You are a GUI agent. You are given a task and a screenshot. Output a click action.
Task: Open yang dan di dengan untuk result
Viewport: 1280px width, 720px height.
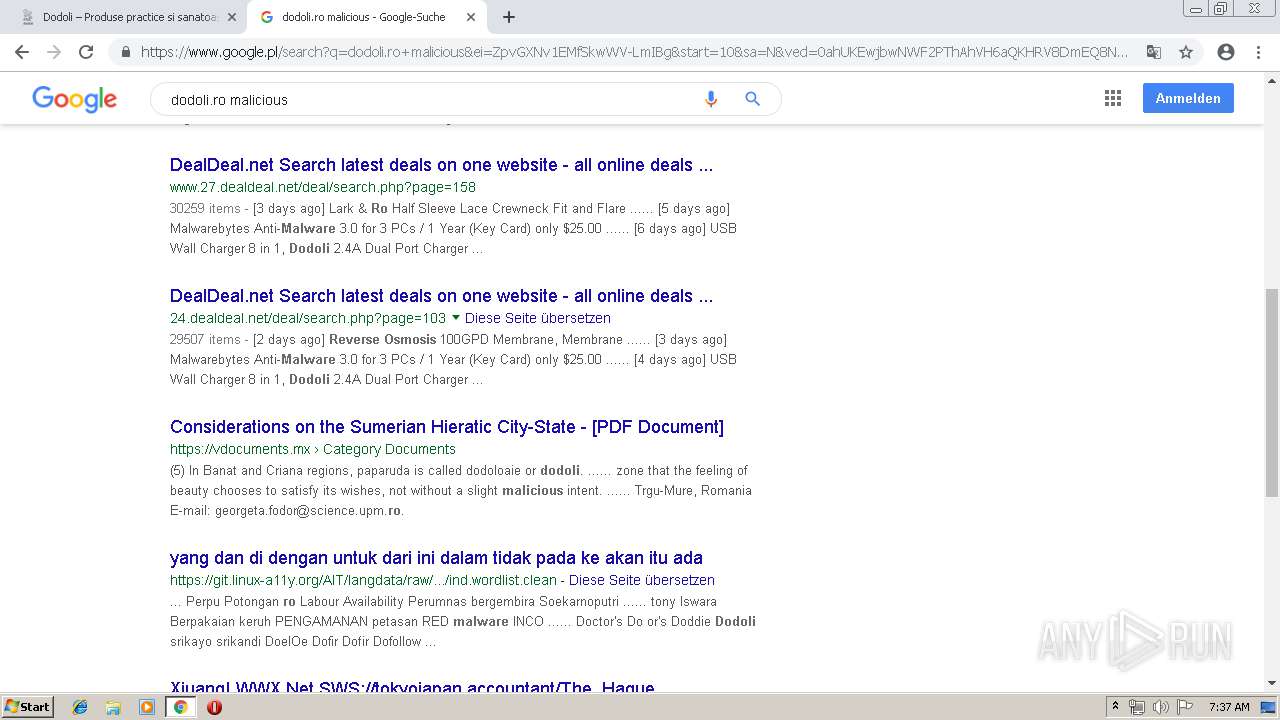436,558
